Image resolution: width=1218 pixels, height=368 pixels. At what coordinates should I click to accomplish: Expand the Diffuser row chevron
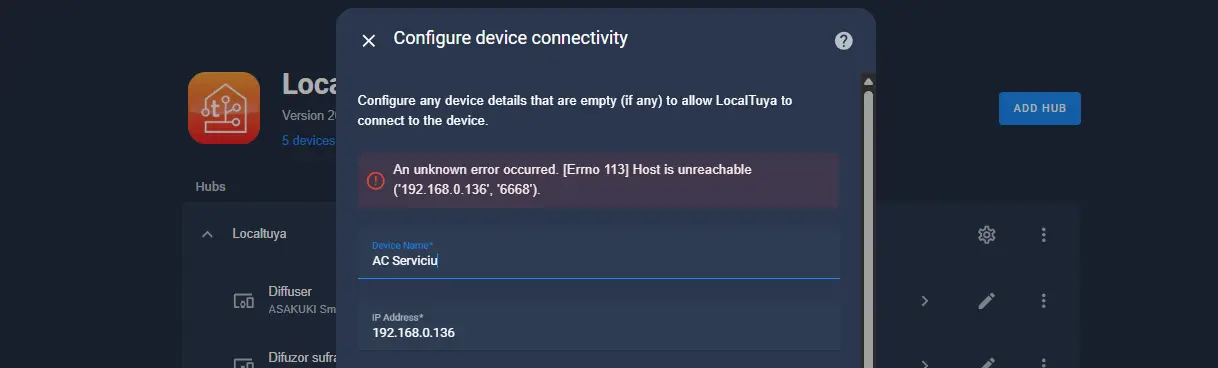(924, 300)
